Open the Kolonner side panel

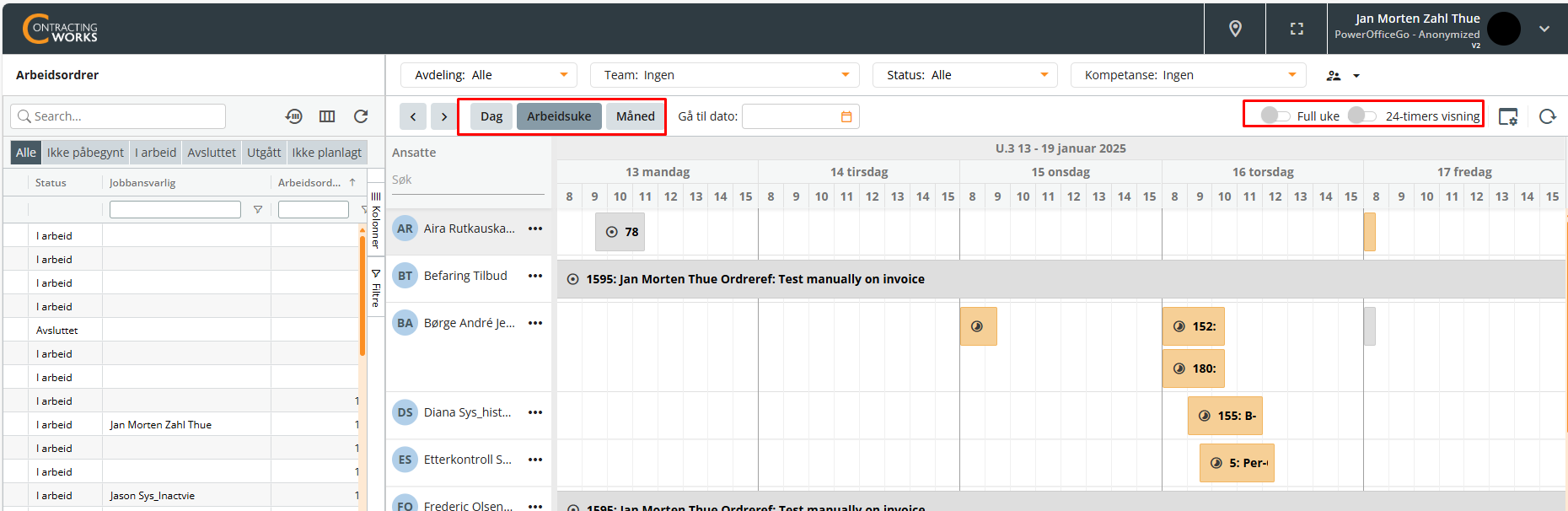(x=376, y=220)
